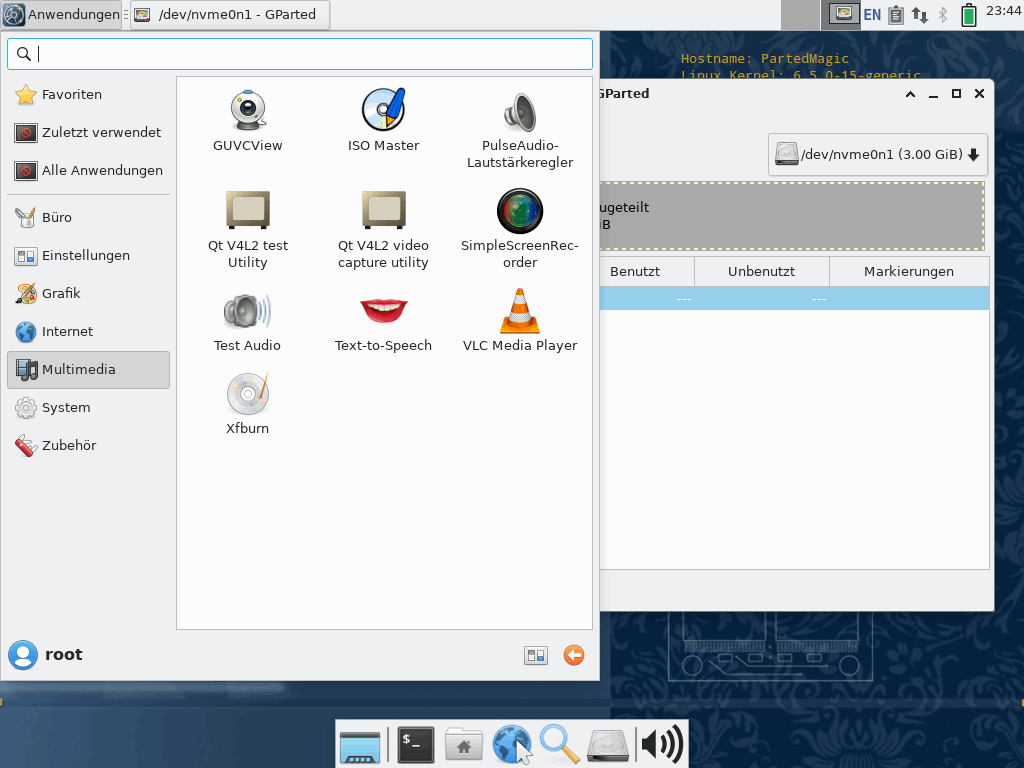Click the Anwendungen menu button

(x=62, y=15)
